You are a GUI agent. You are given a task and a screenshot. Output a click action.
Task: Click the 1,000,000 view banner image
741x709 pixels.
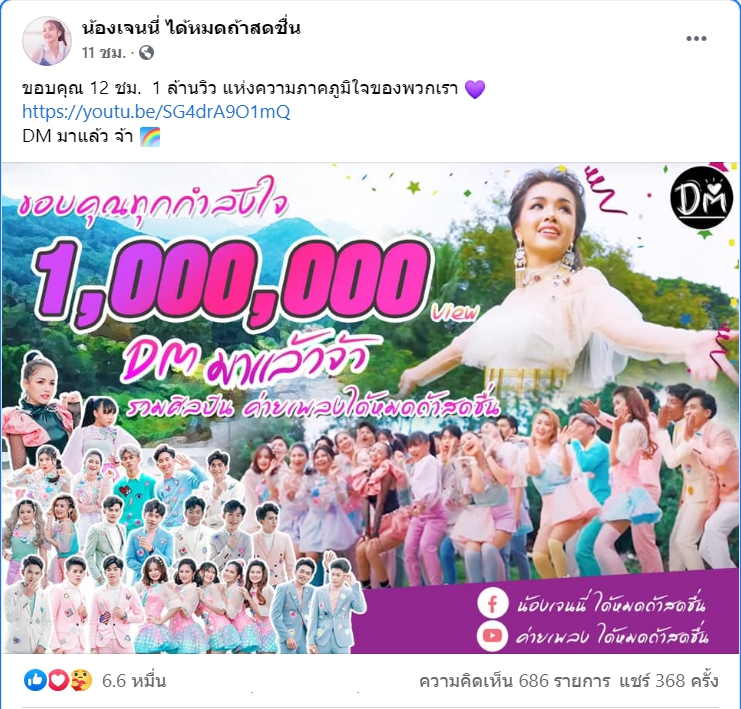[370, 408]
